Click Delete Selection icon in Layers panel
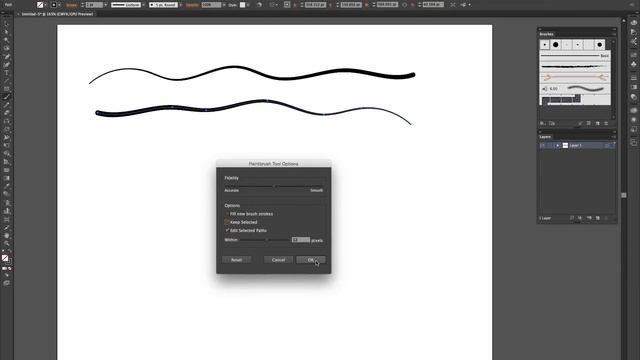This screenshot has width=640, height=360. (607, 218)
